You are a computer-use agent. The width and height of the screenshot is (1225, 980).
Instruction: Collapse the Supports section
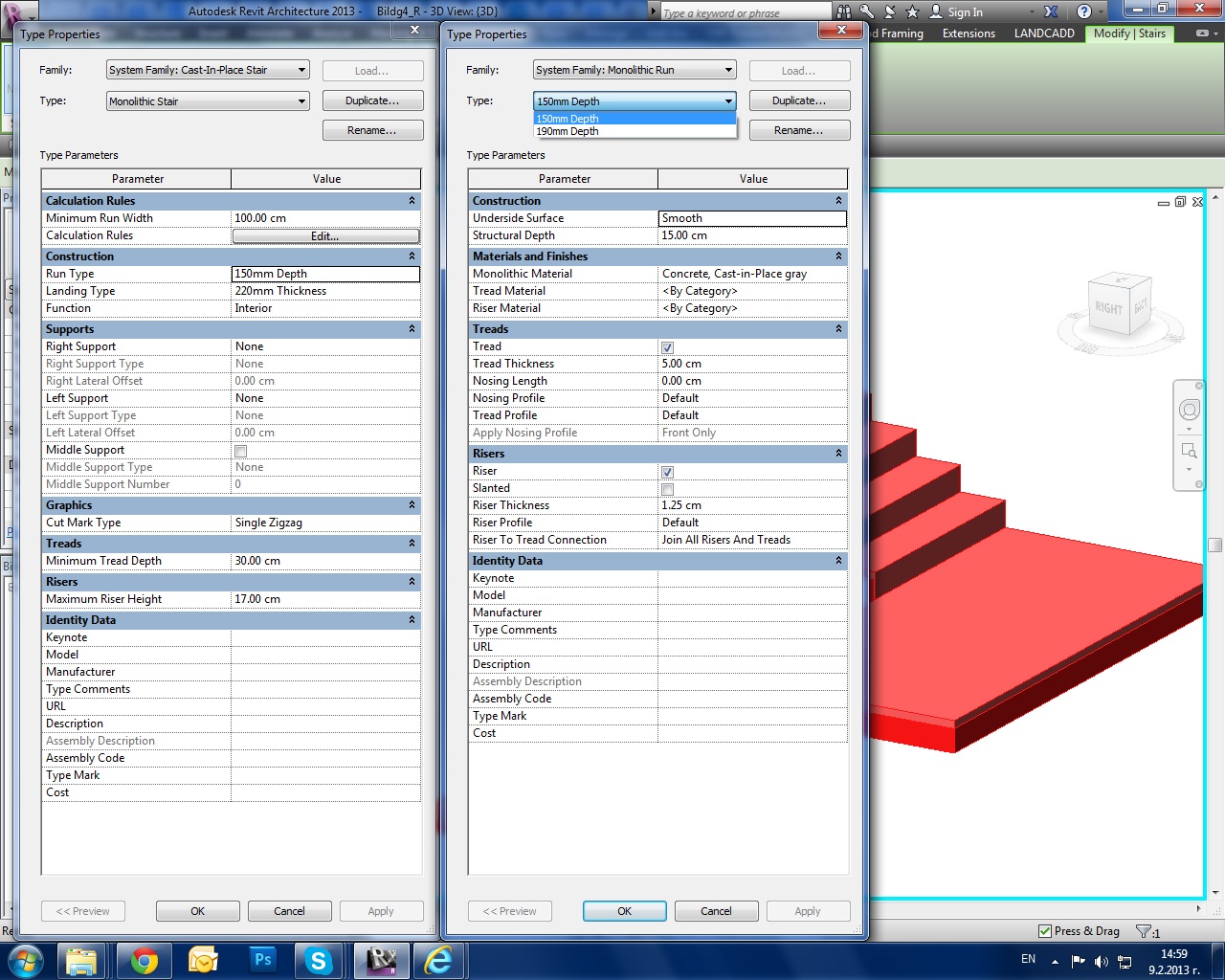(x=412, y=329)
